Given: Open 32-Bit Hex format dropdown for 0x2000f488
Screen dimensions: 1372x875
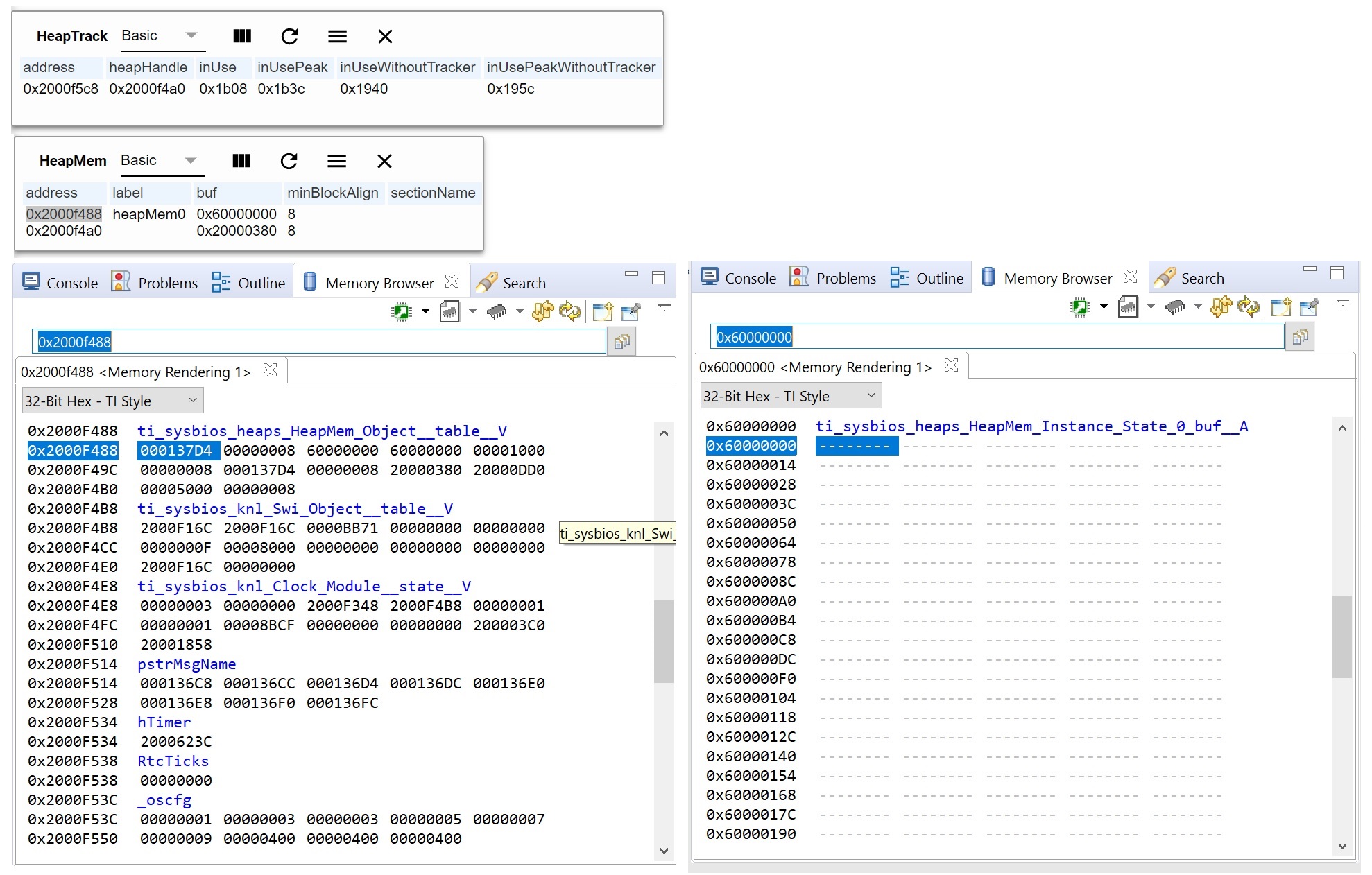Looking at the screenshot, I should click(112, 401).
